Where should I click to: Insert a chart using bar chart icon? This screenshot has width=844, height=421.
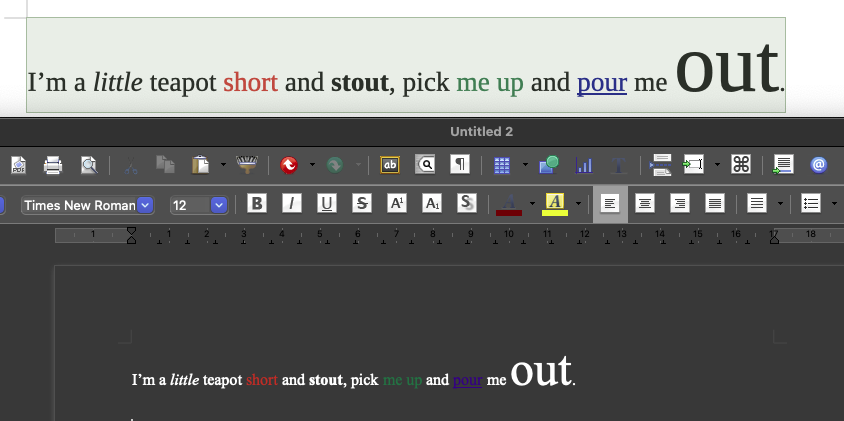point(584,165)
